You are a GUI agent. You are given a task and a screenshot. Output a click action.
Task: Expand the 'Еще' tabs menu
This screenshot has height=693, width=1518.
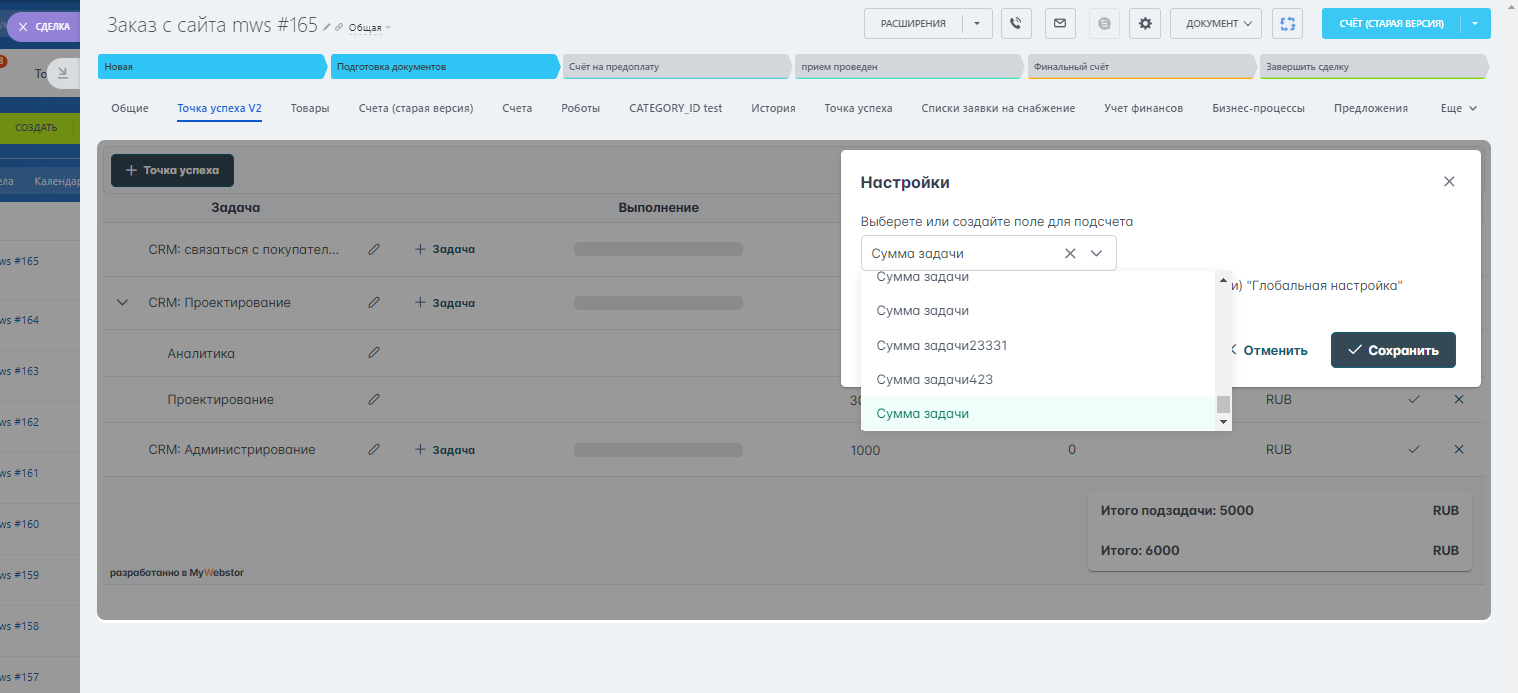tap(1459, 108)
